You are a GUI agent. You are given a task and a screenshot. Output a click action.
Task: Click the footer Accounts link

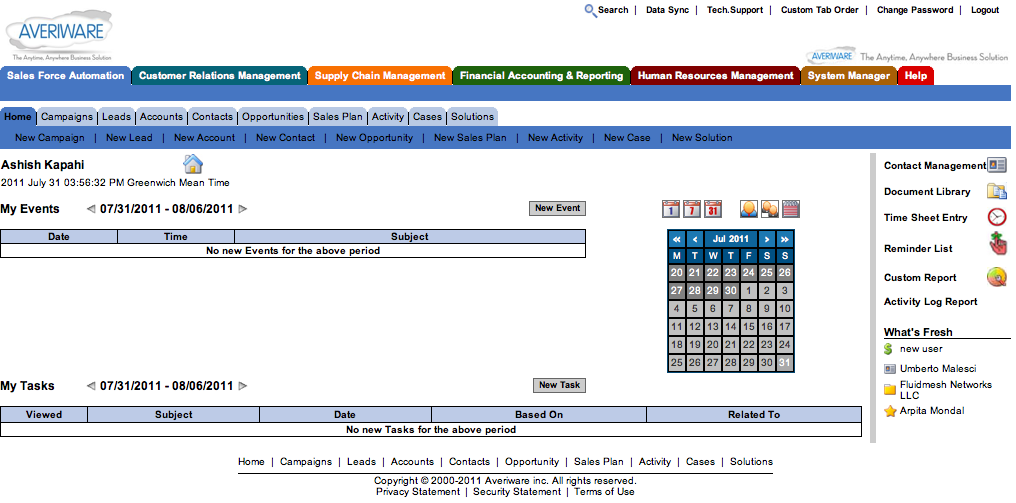pyautogui.click(x=412, y=462)
